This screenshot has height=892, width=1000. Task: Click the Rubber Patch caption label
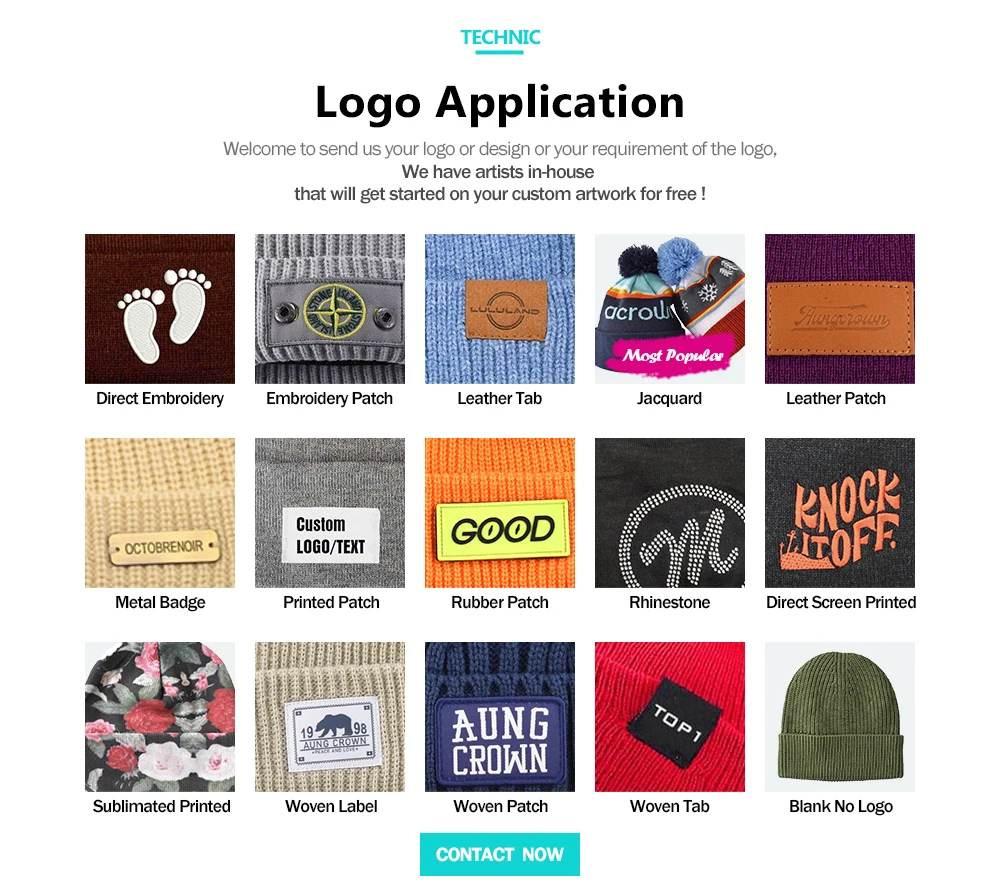click(499, 603)
